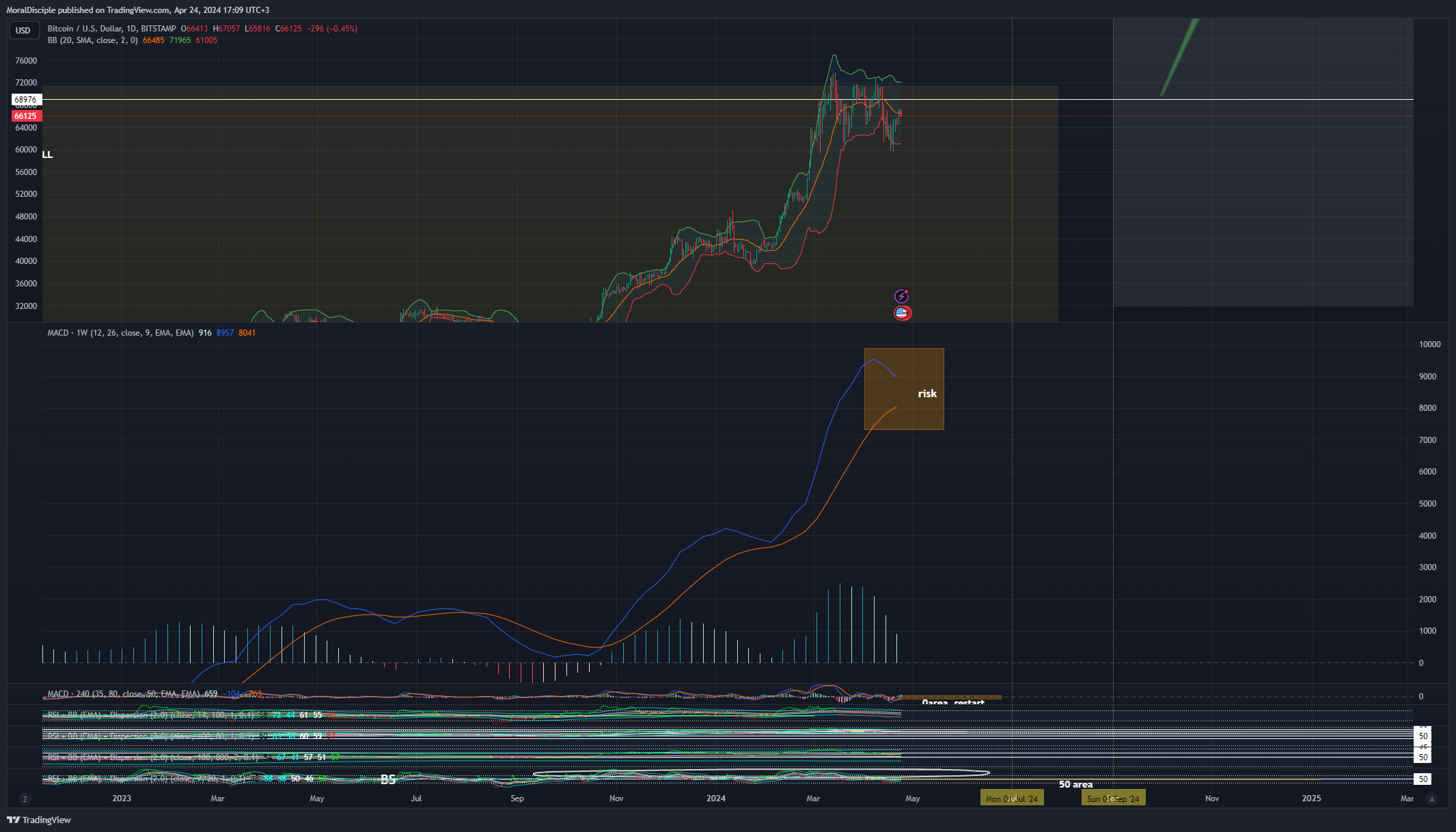Click the '2024' time axis label
This screenshot has height=832, width=1456.
click(716, 799)
